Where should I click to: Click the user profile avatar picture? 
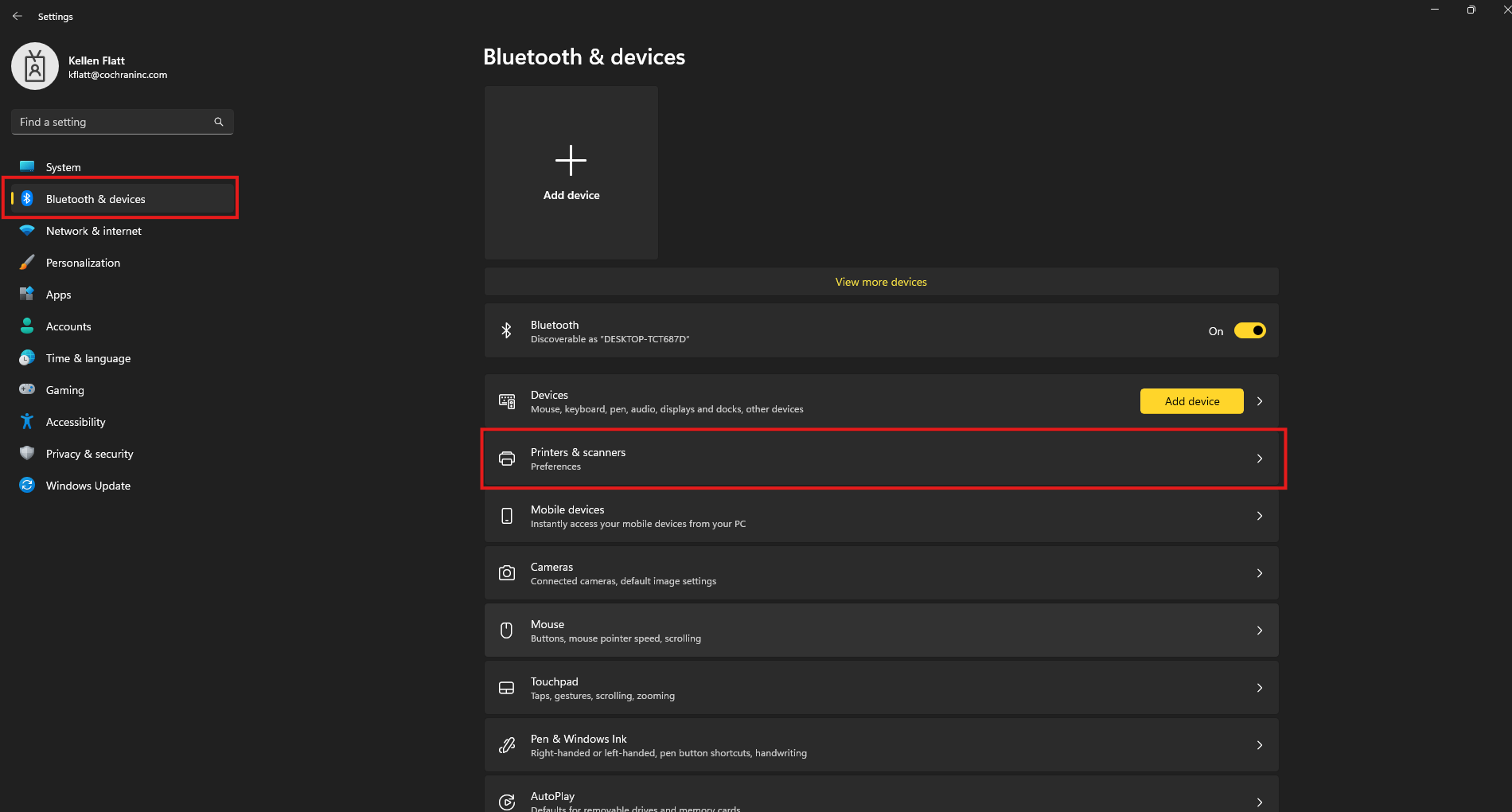coord(35,66)
